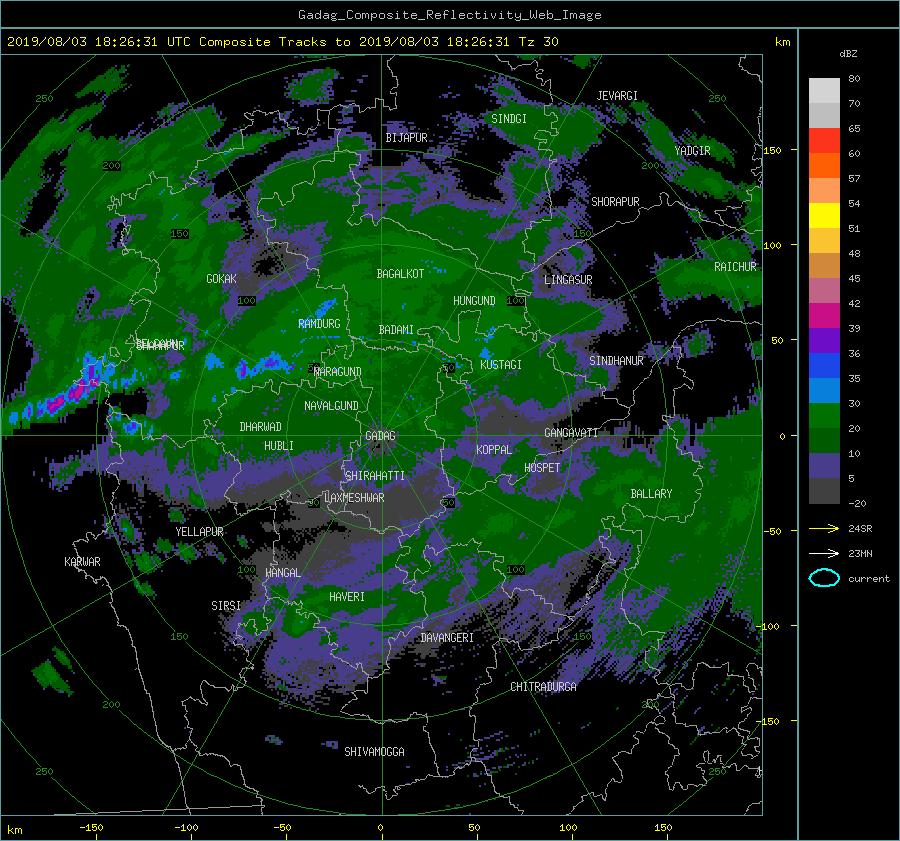Screen dimensions: 900x841
Task: Click the '80' dBZ scale value
Action: (x=854, y=79)
